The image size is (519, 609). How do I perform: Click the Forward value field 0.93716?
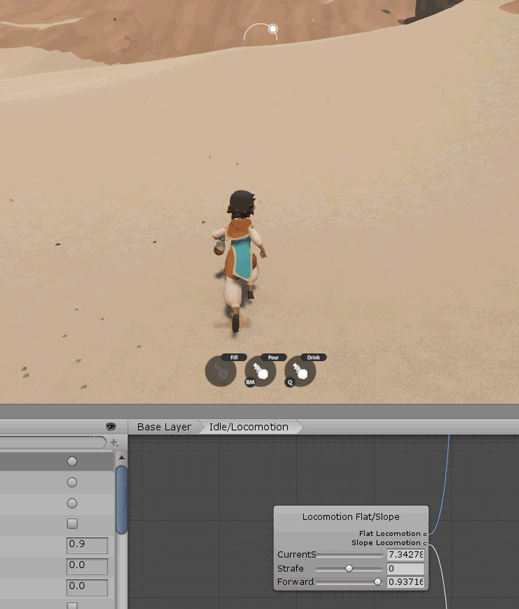pos(406,582)
